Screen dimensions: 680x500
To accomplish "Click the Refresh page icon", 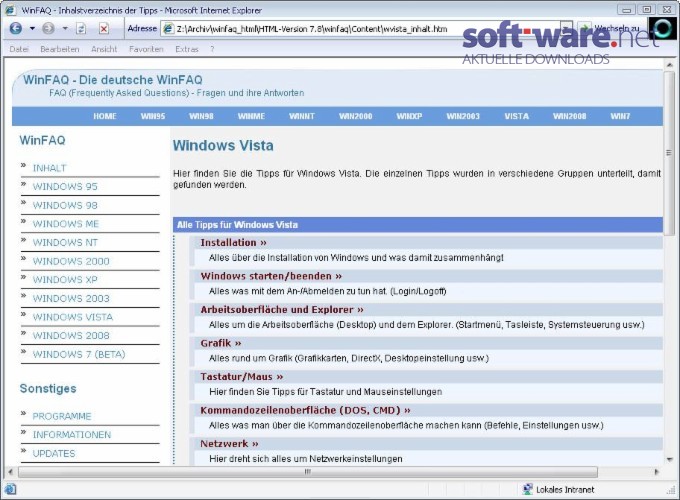I will tap(81, 29).
